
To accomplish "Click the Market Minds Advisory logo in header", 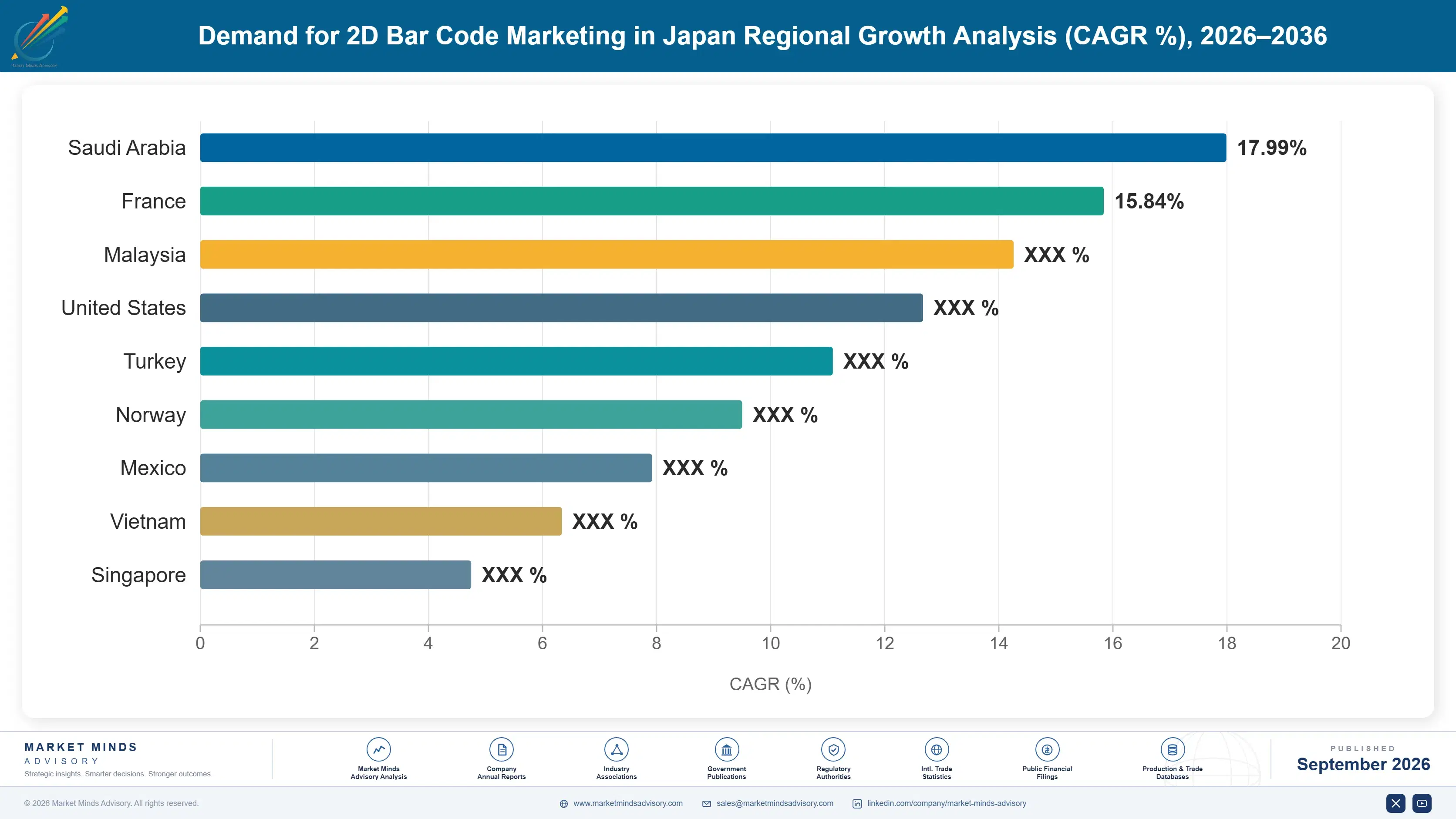I will coord(39,37).
